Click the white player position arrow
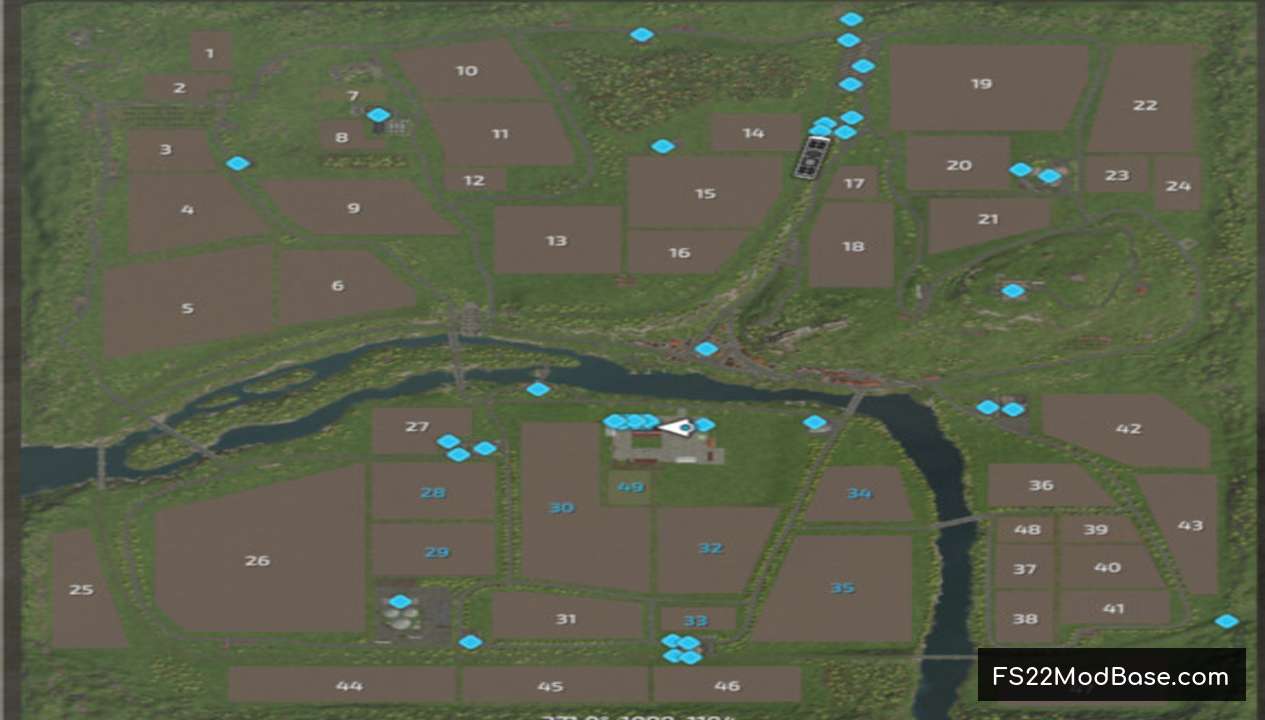 coord(676,427)
